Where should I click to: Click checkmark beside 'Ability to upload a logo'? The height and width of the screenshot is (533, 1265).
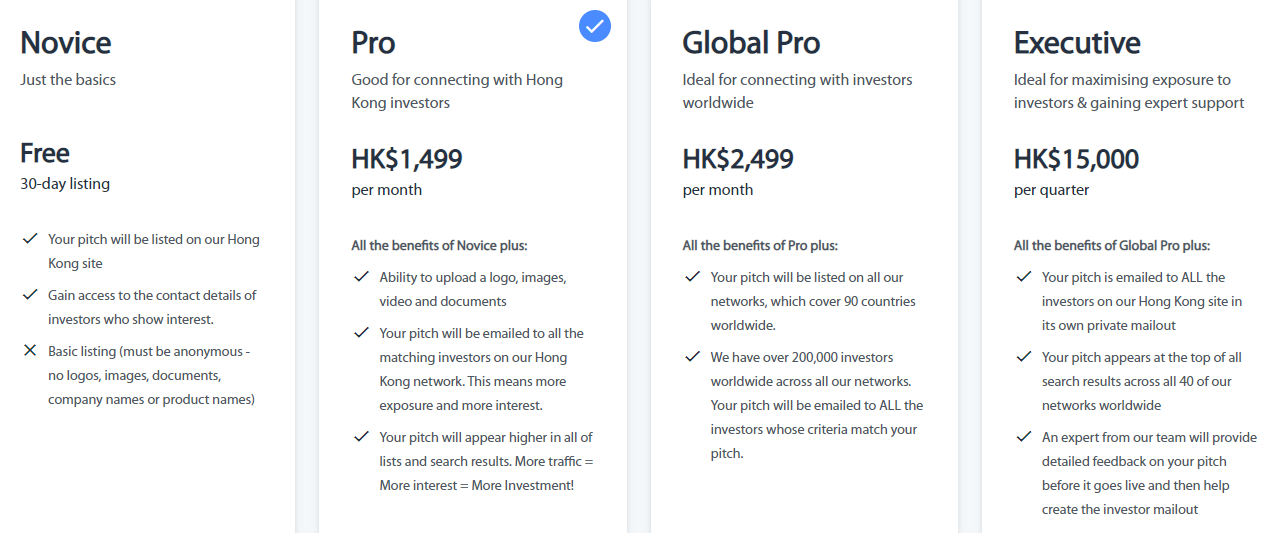(361, 277)
